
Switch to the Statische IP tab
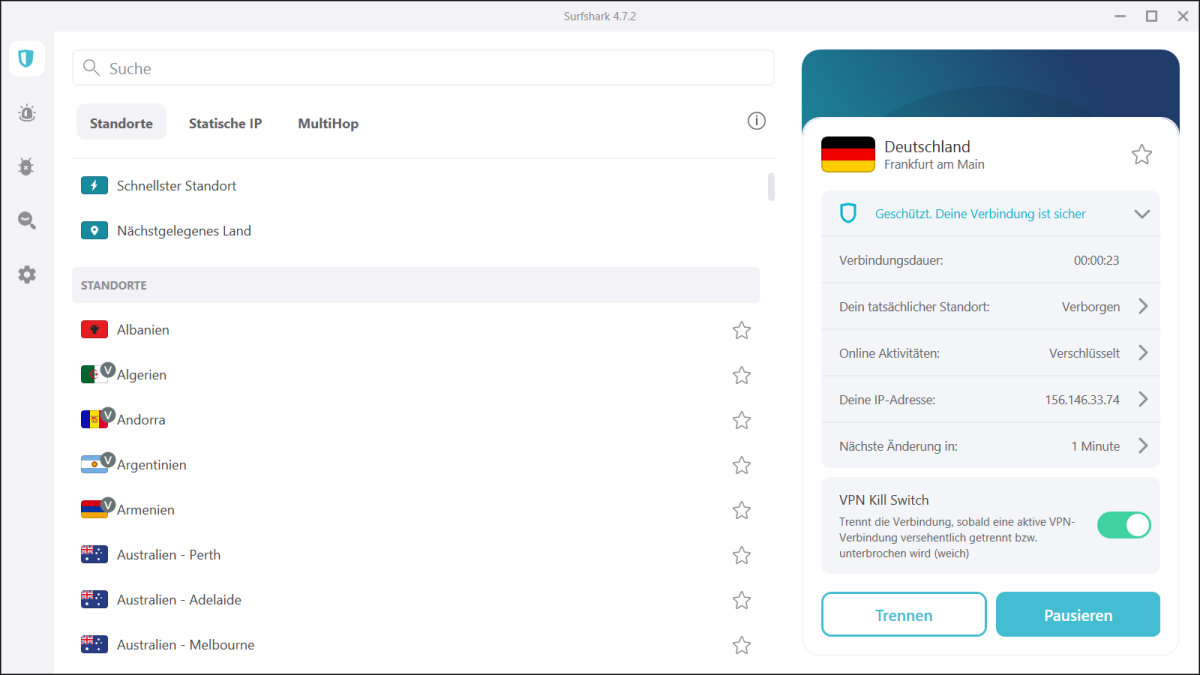225,123
